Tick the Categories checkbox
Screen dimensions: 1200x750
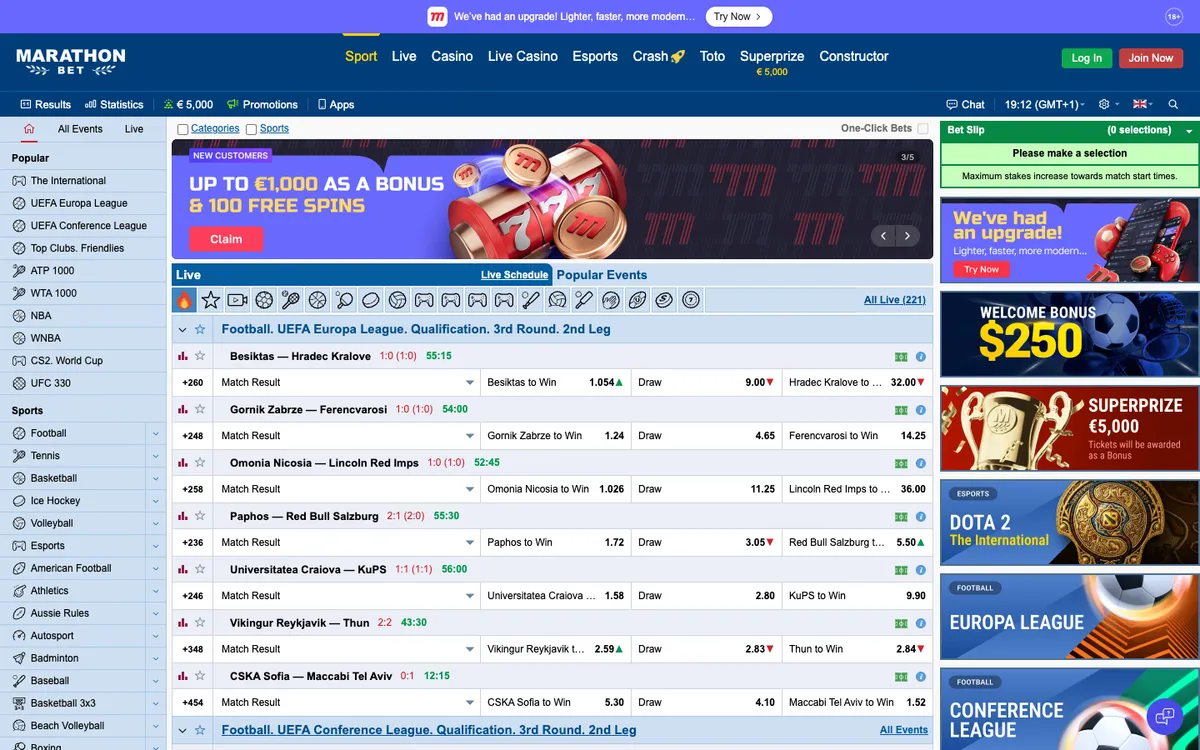coord(183,129)
